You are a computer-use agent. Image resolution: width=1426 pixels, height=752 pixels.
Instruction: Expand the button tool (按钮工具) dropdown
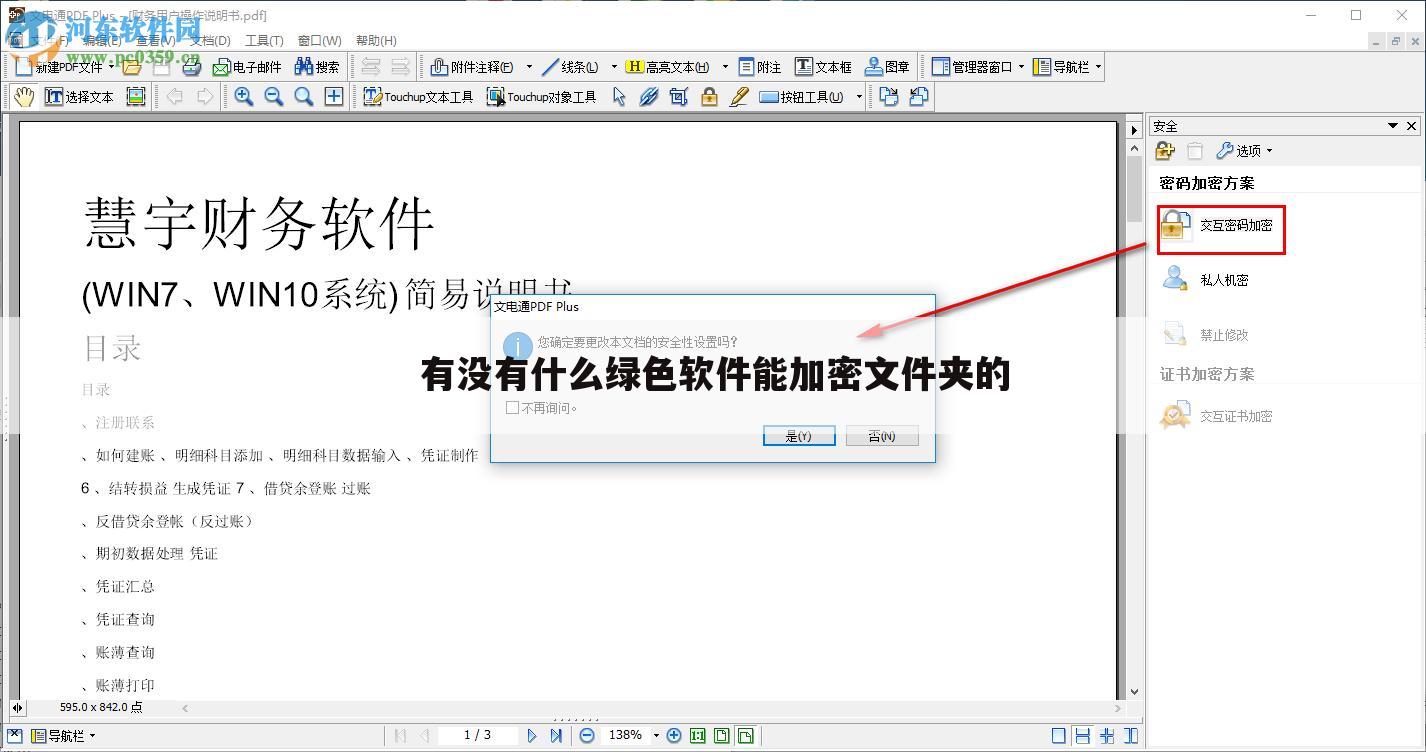[859, 97]
